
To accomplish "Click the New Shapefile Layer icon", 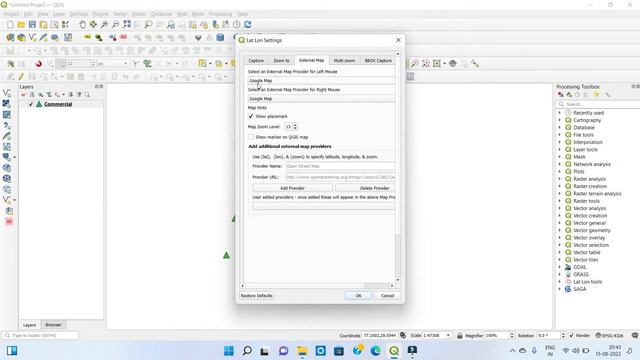I will (x=32, y=38).
